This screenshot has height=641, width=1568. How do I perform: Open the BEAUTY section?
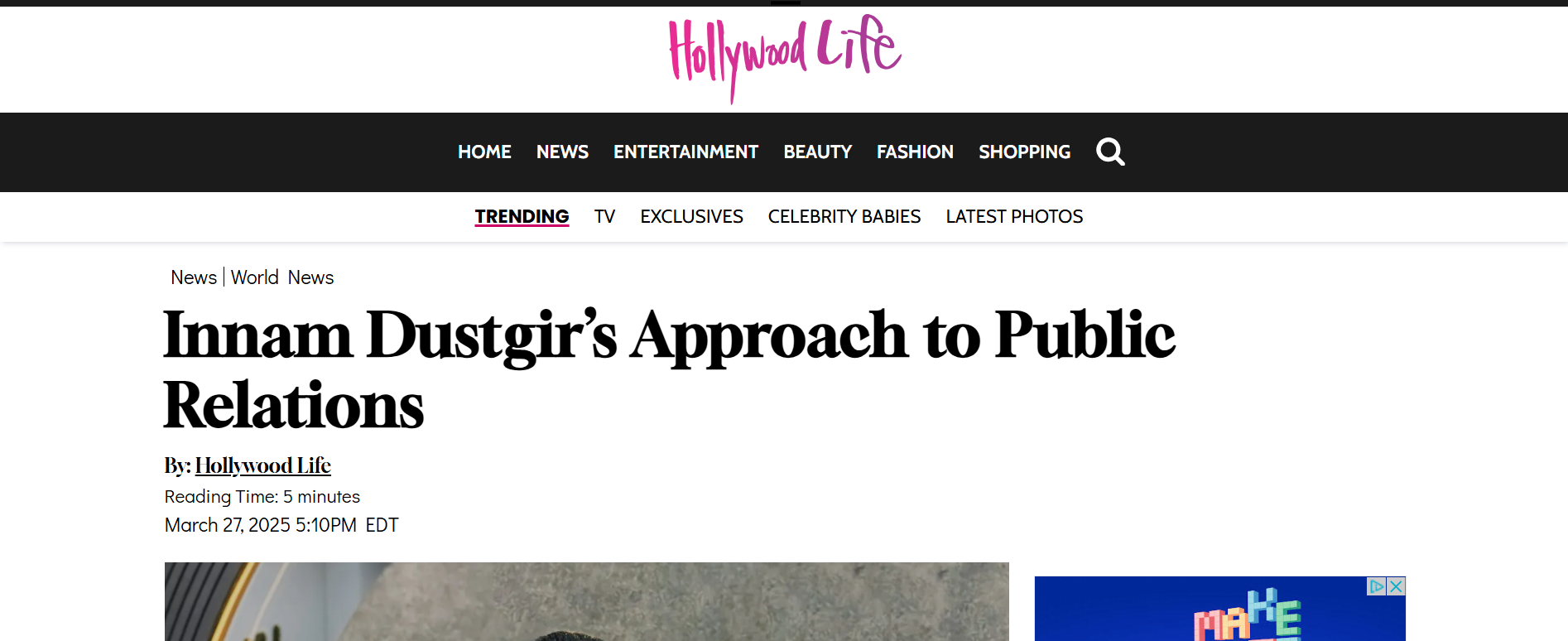coord(817,152)
